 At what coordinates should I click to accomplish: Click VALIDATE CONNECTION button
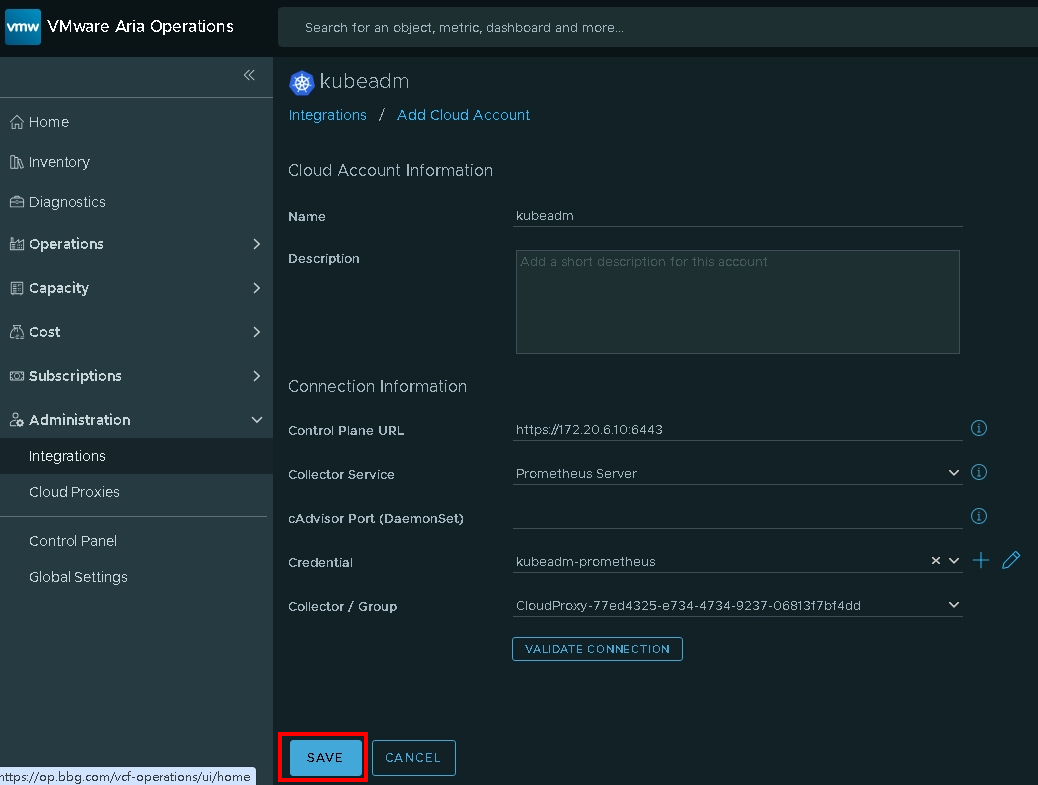click(x=597, y=649)
